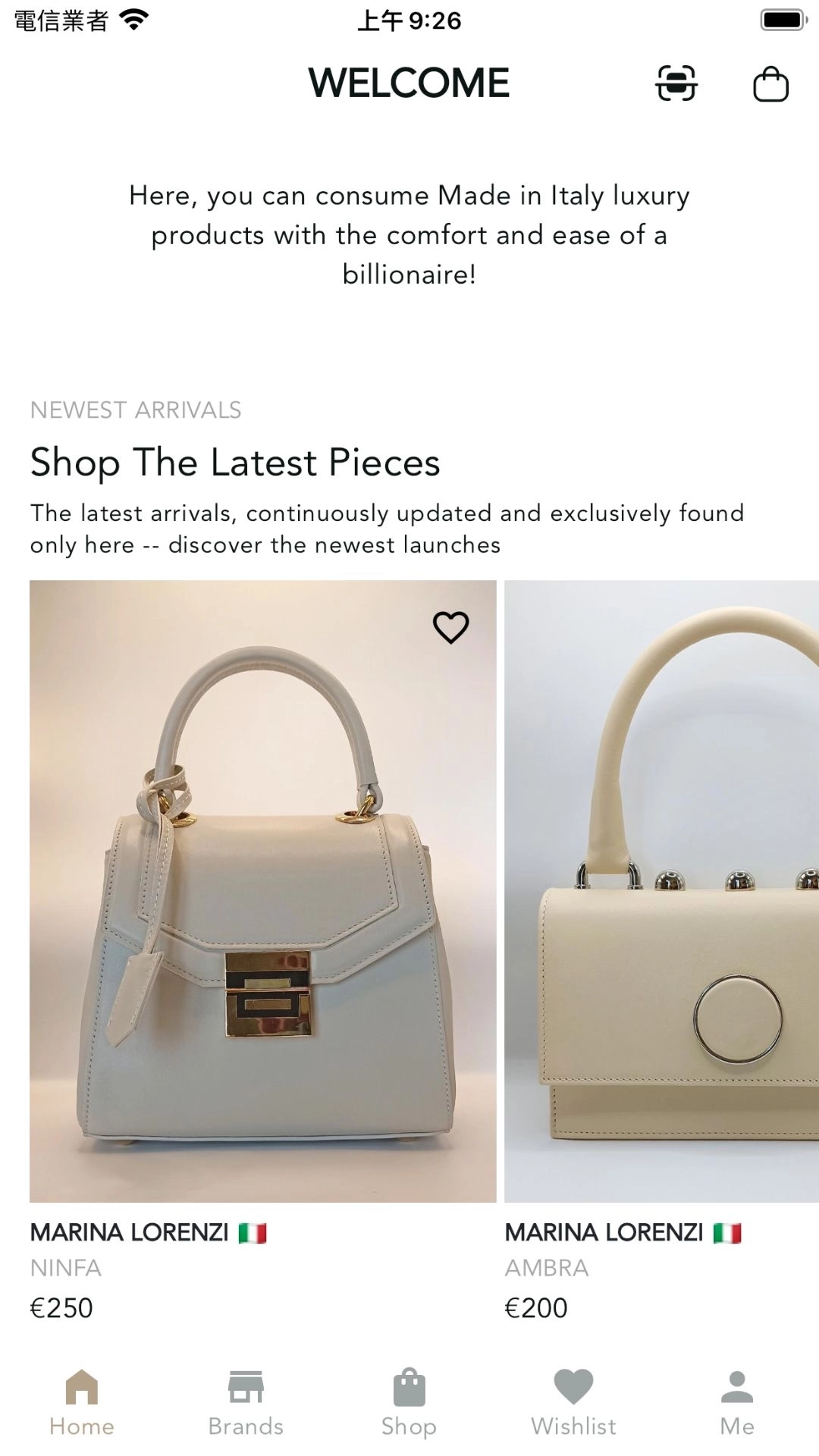Tap Shop The Latest Pieces heading

[x=235, y=463]
